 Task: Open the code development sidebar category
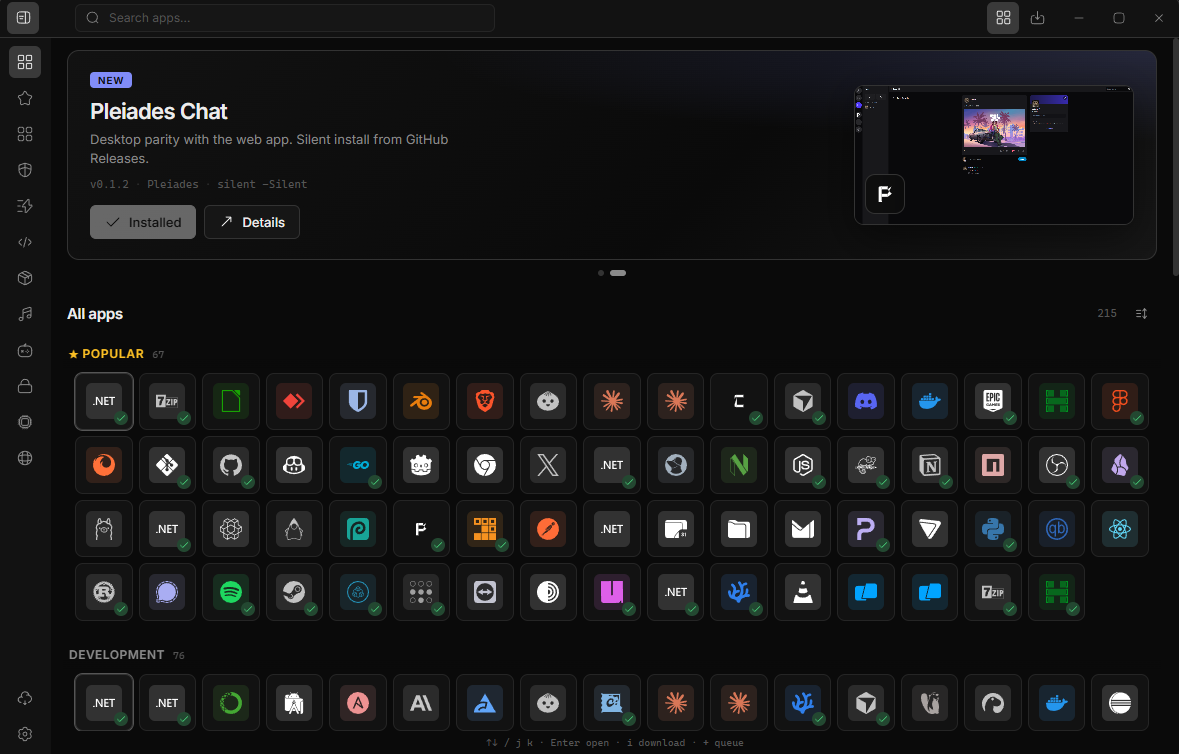pos(25,242)
